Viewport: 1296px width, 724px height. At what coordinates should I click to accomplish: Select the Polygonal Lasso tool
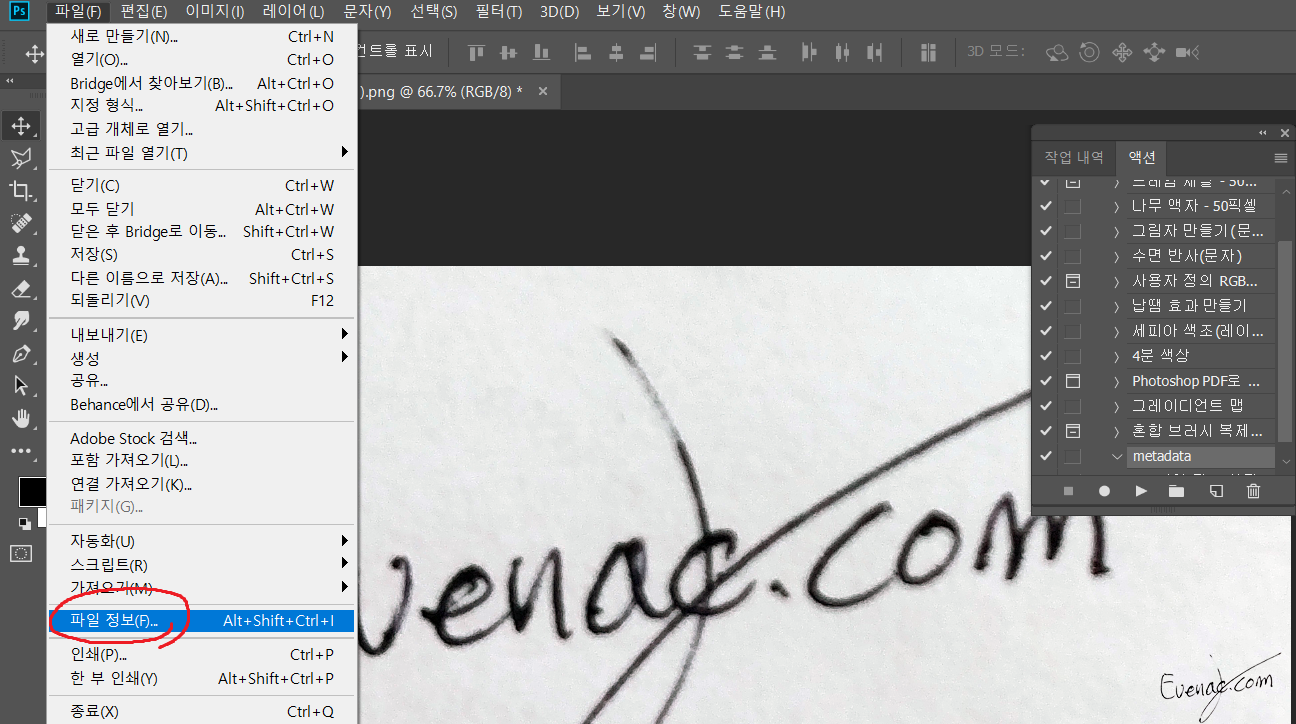pyautogui.click(x=21, y=158)
